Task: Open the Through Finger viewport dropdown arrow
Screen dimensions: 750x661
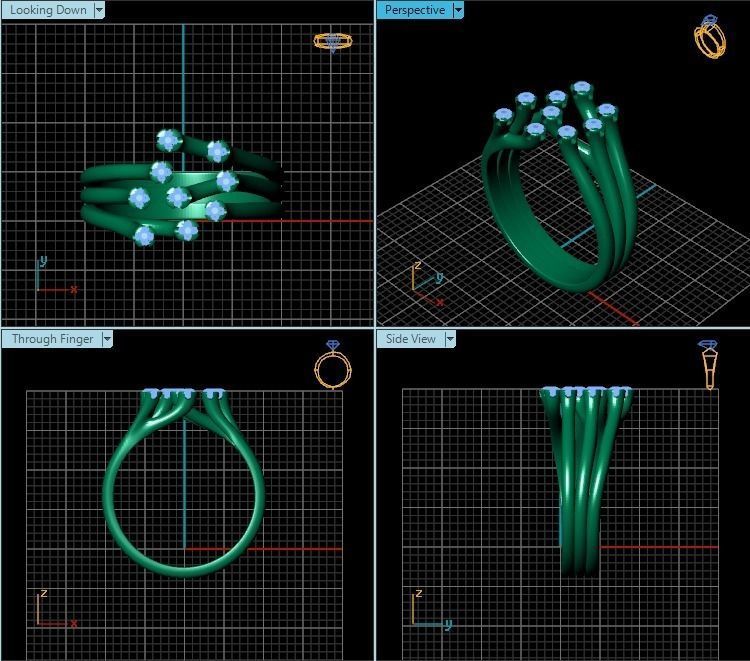Action: point(107,339)
